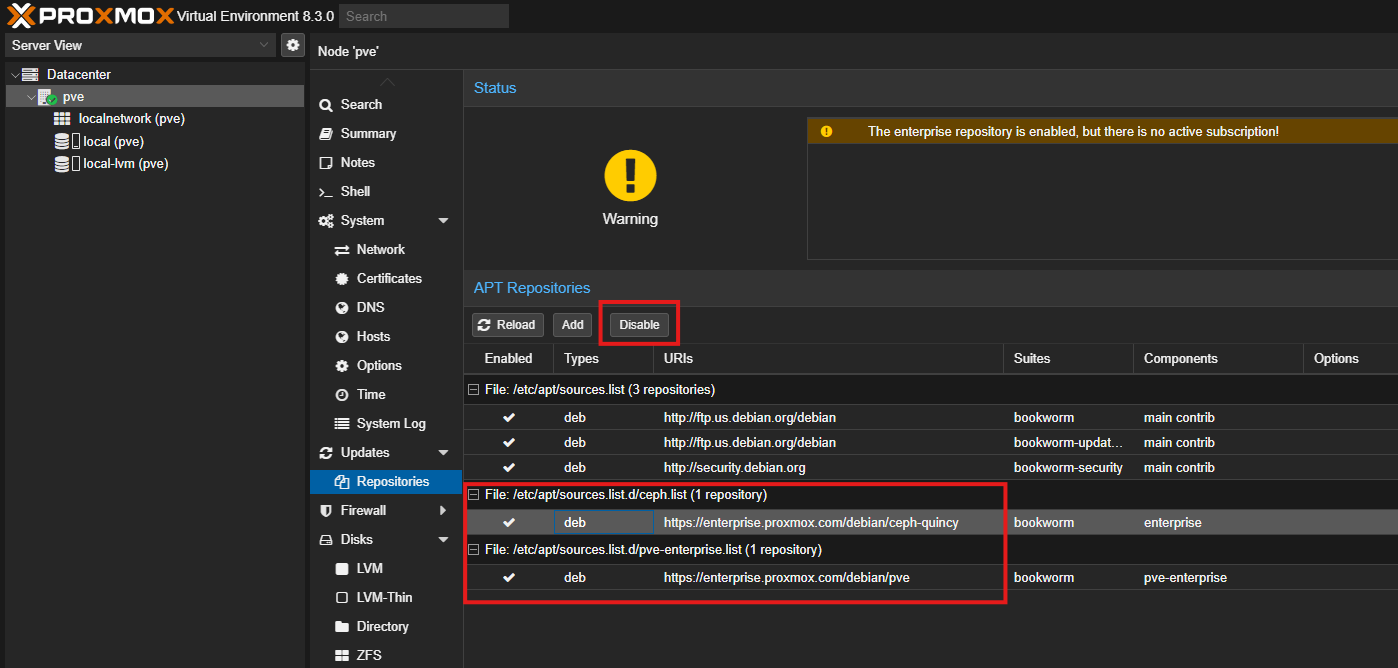Toggle enabled checkmark for ftp.us.debian.org bookworm row

509,418
